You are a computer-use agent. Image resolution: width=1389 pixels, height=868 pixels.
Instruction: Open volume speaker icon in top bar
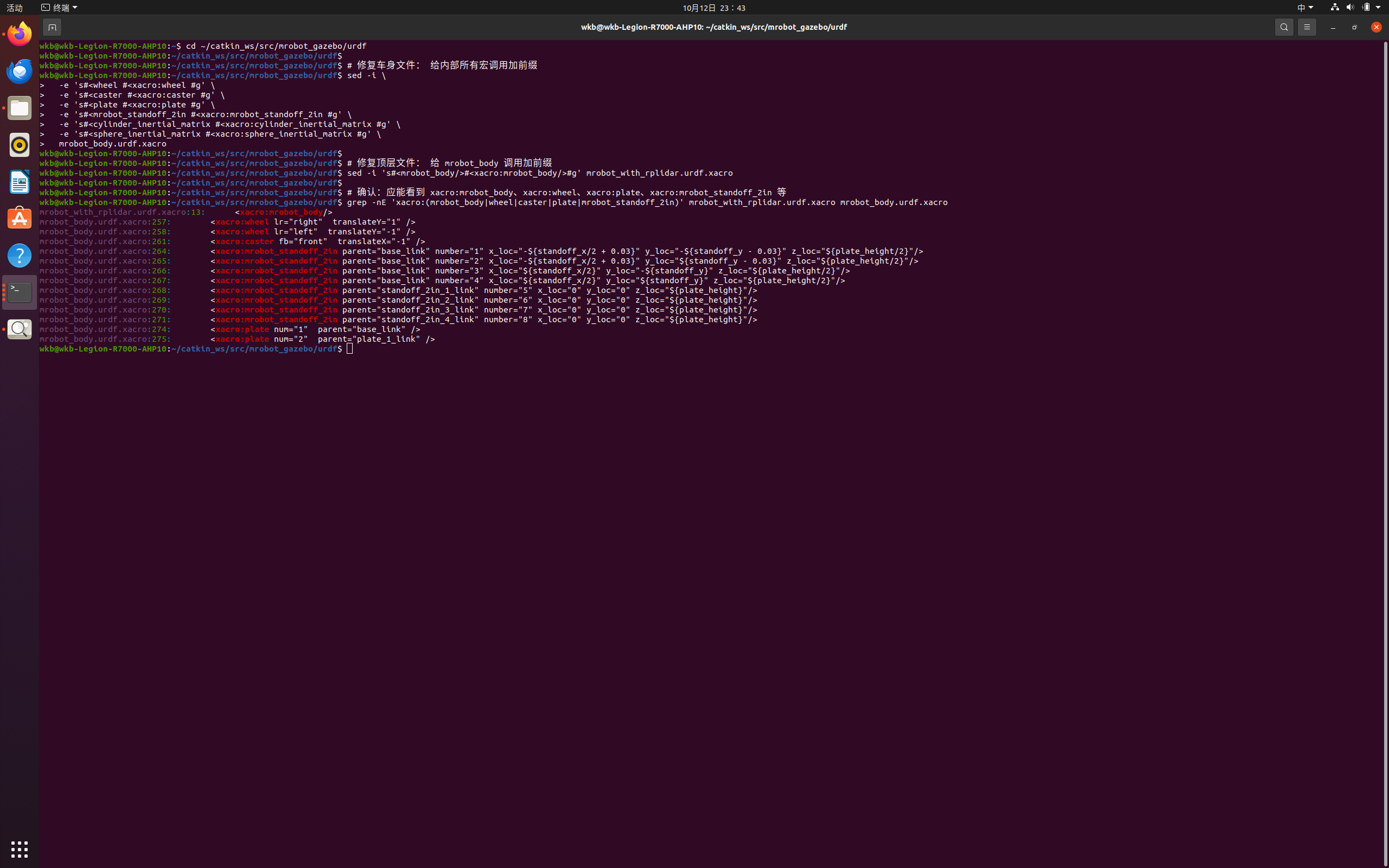coord(1350,8)
